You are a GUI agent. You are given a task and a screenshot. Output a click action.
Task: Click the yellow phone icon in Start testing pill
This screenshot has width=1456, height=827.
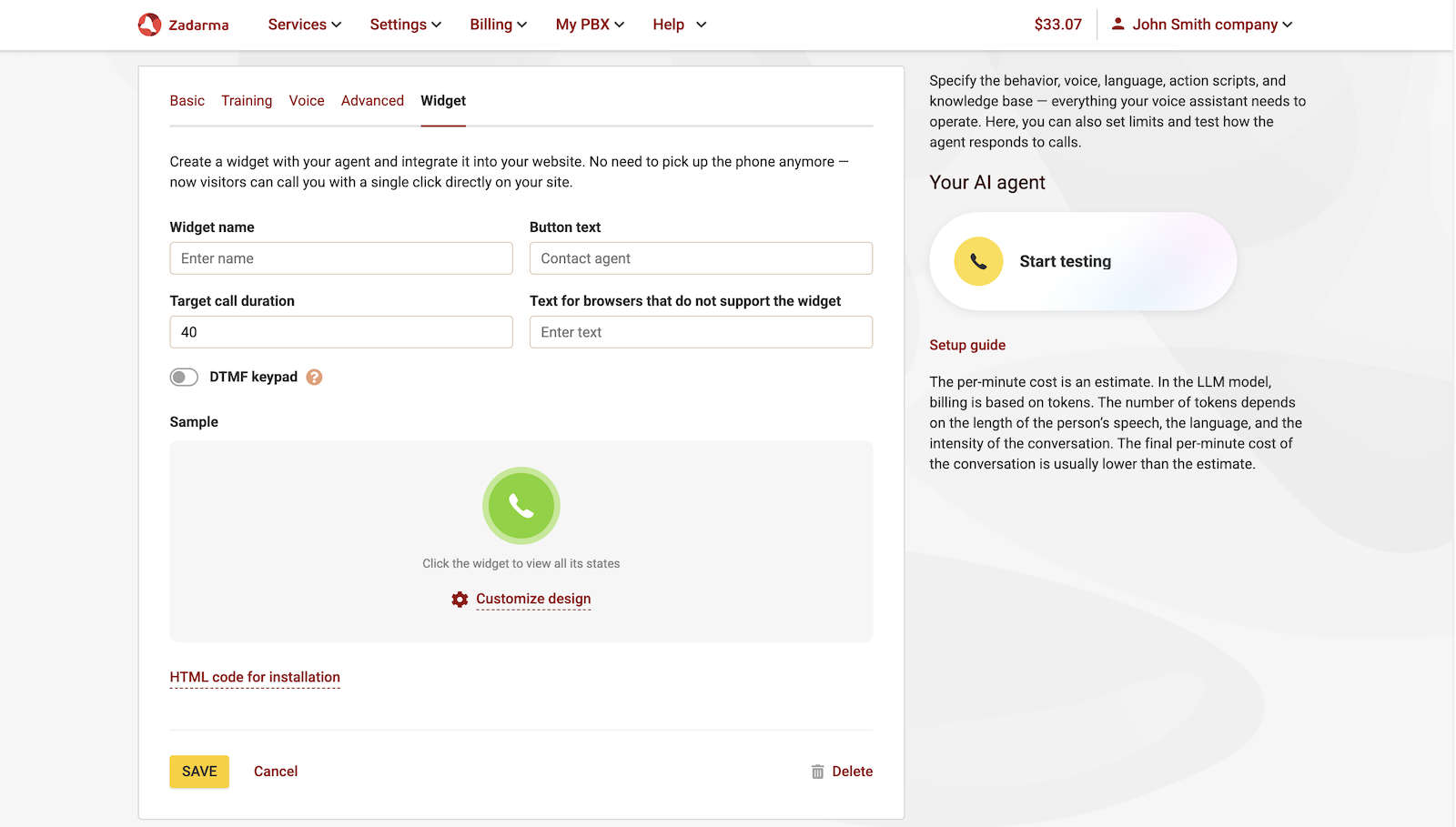click(x=976, y=261)
